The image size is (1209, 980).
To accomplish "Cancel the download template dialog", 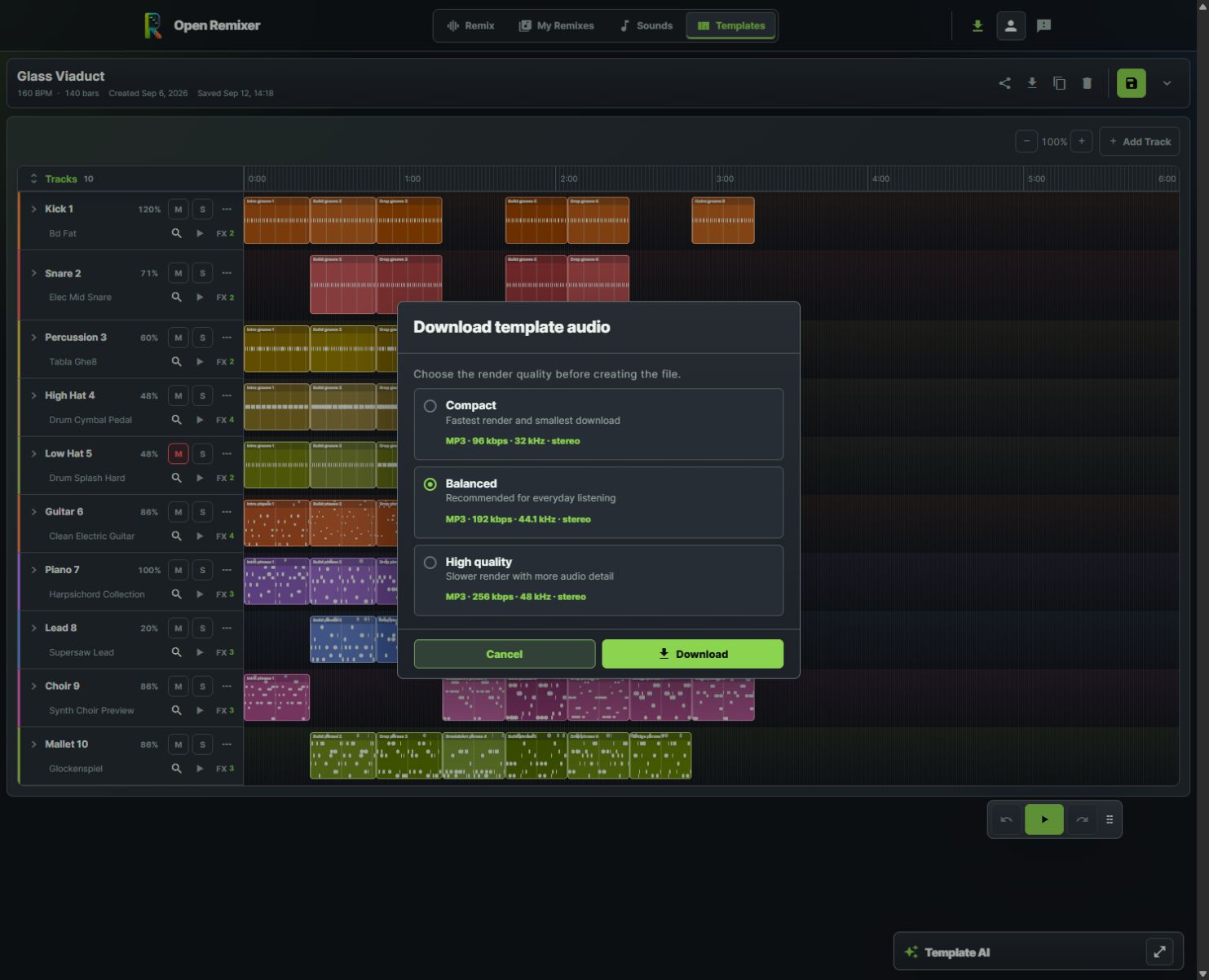I will point(505,654).
